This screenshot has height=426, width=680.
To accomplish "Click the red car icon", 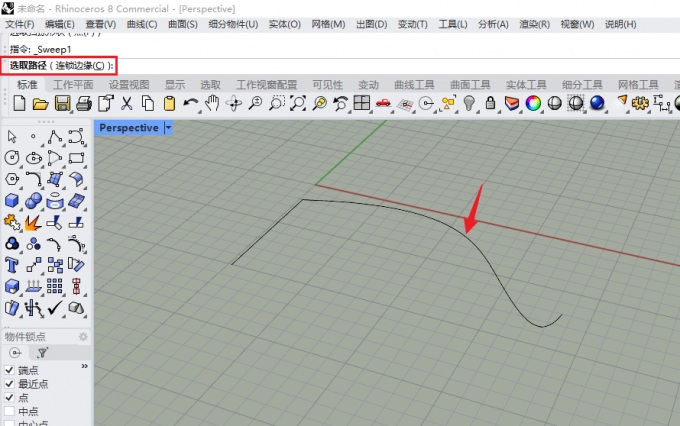I will point(383,103).
